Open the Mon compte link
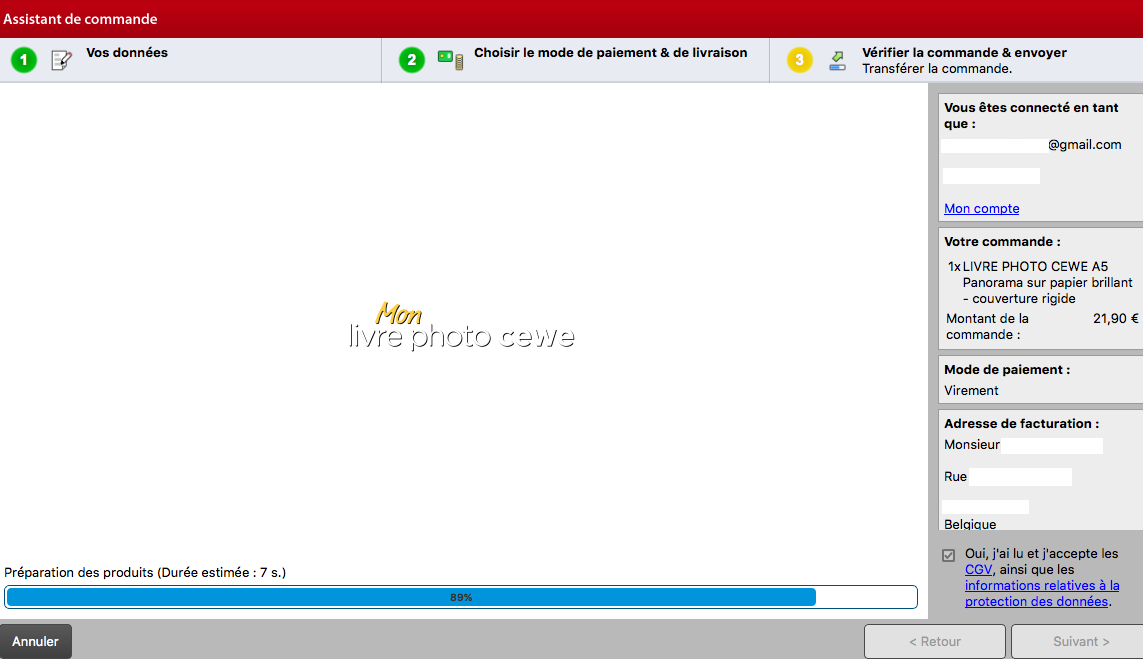The height and width of the screenshot is (659, 1143). point(981,208)
